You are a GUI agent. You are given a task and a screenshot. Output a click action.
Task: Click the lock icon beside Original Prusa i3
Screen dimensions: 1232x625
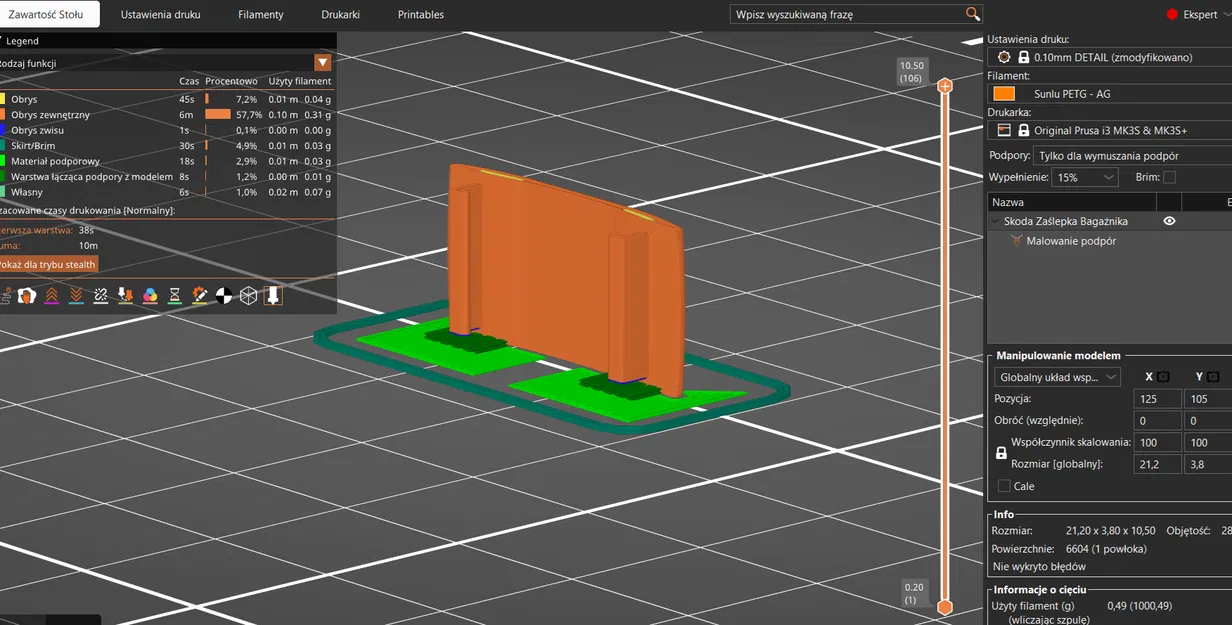point(1023,130)
